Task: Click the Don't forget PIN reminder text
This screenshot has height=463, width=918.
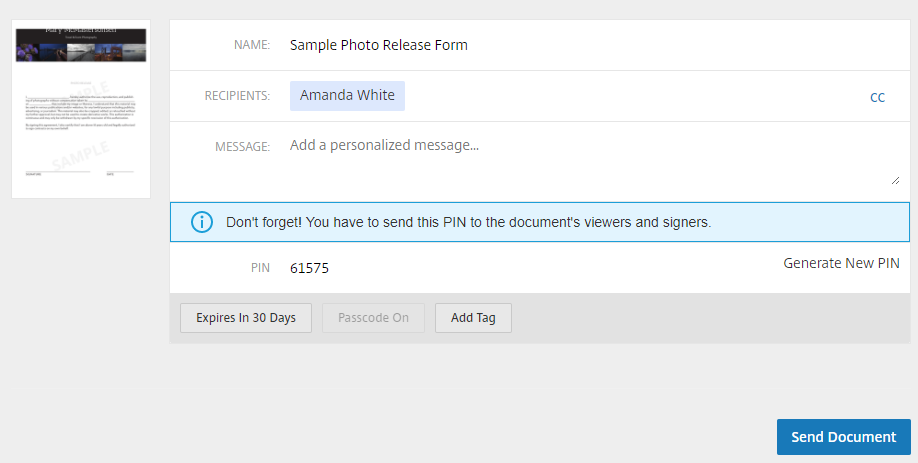Action: point(468,222)
